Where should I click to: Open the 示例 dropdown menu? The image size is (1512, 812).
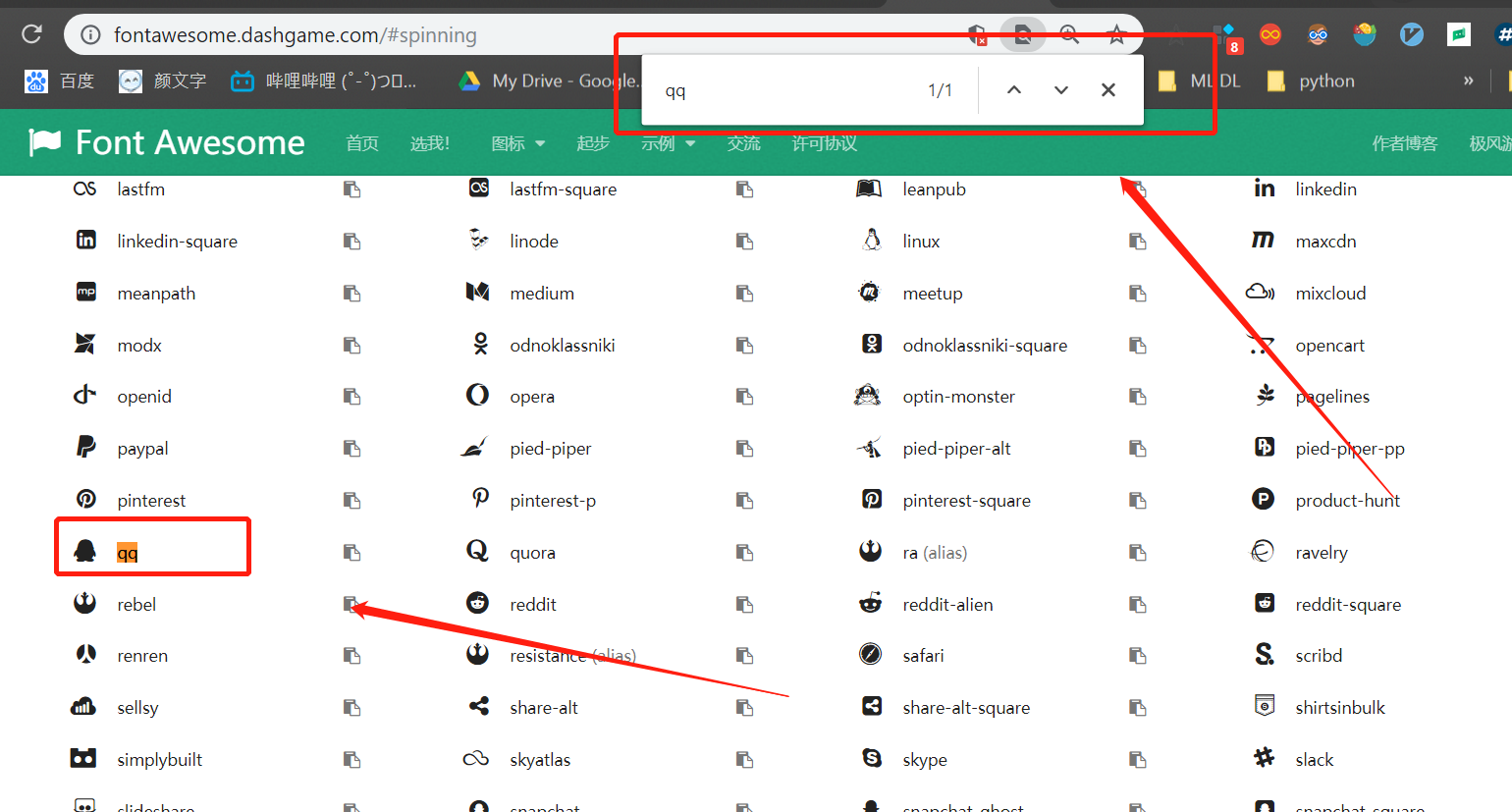click(x=669, y=143)
